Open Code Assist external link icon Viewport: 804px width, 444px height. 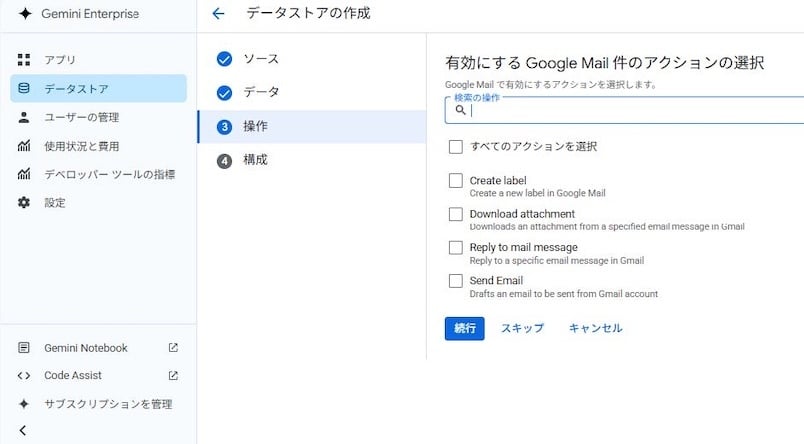[x=173, y=376]
